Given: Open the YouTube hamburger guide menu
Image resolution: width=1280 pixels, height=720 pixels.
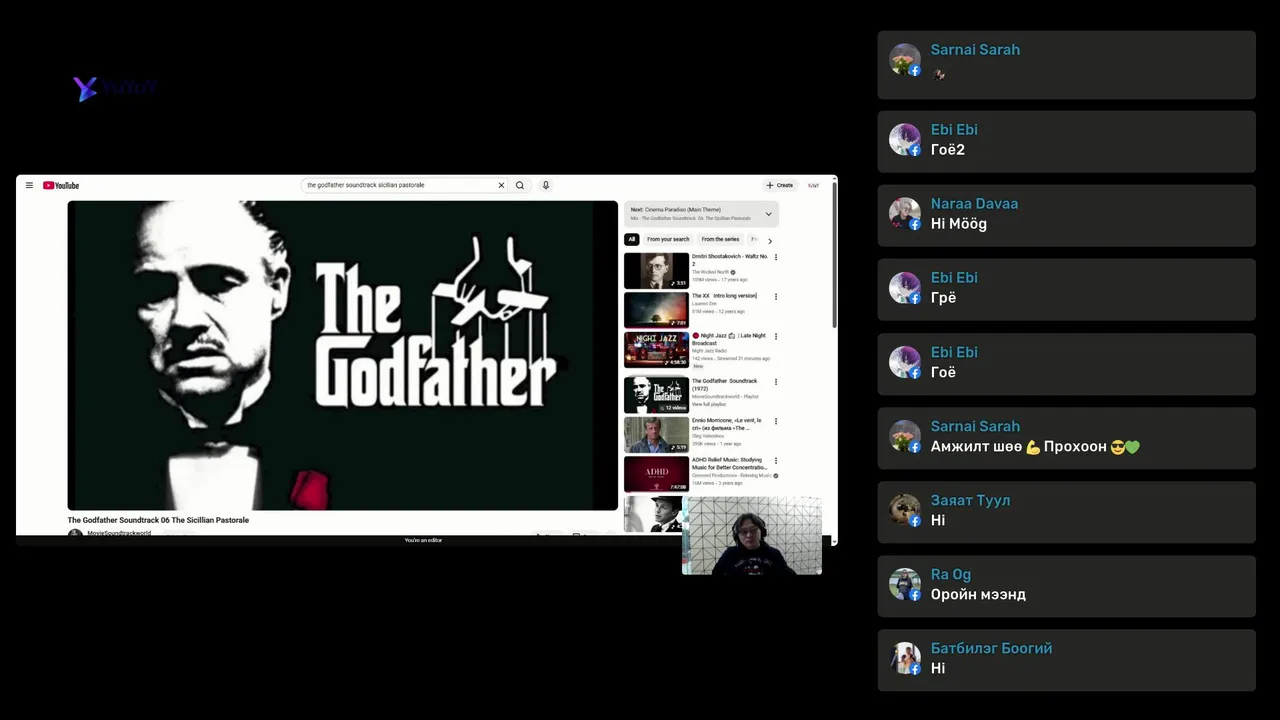Looking at the screenshot, I should (29, 185).
